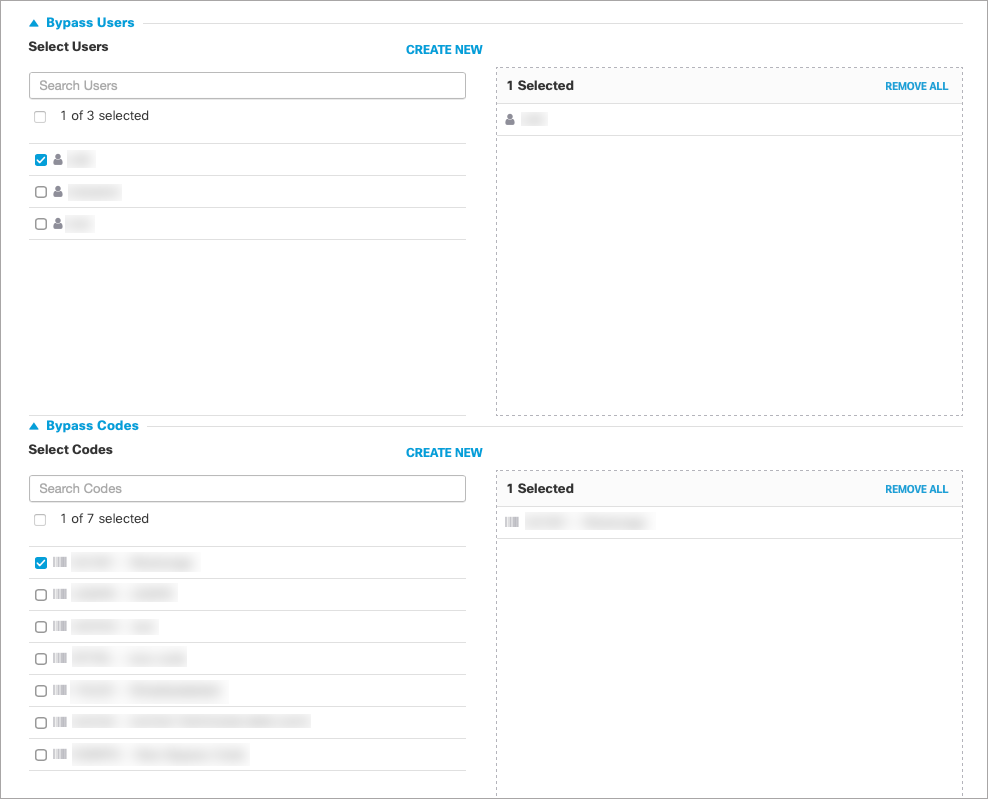Click CREATE NEW next to Select Users

[x=444, y=50]
